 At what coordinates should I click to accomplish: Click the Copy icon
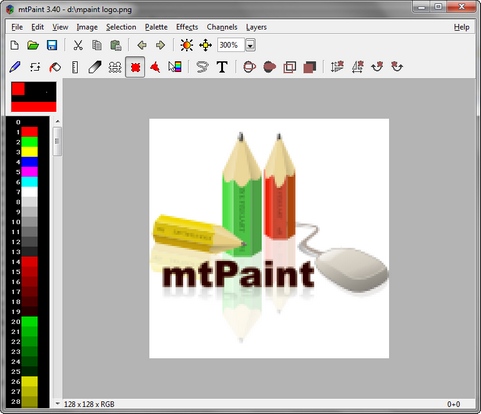point(97,45)
